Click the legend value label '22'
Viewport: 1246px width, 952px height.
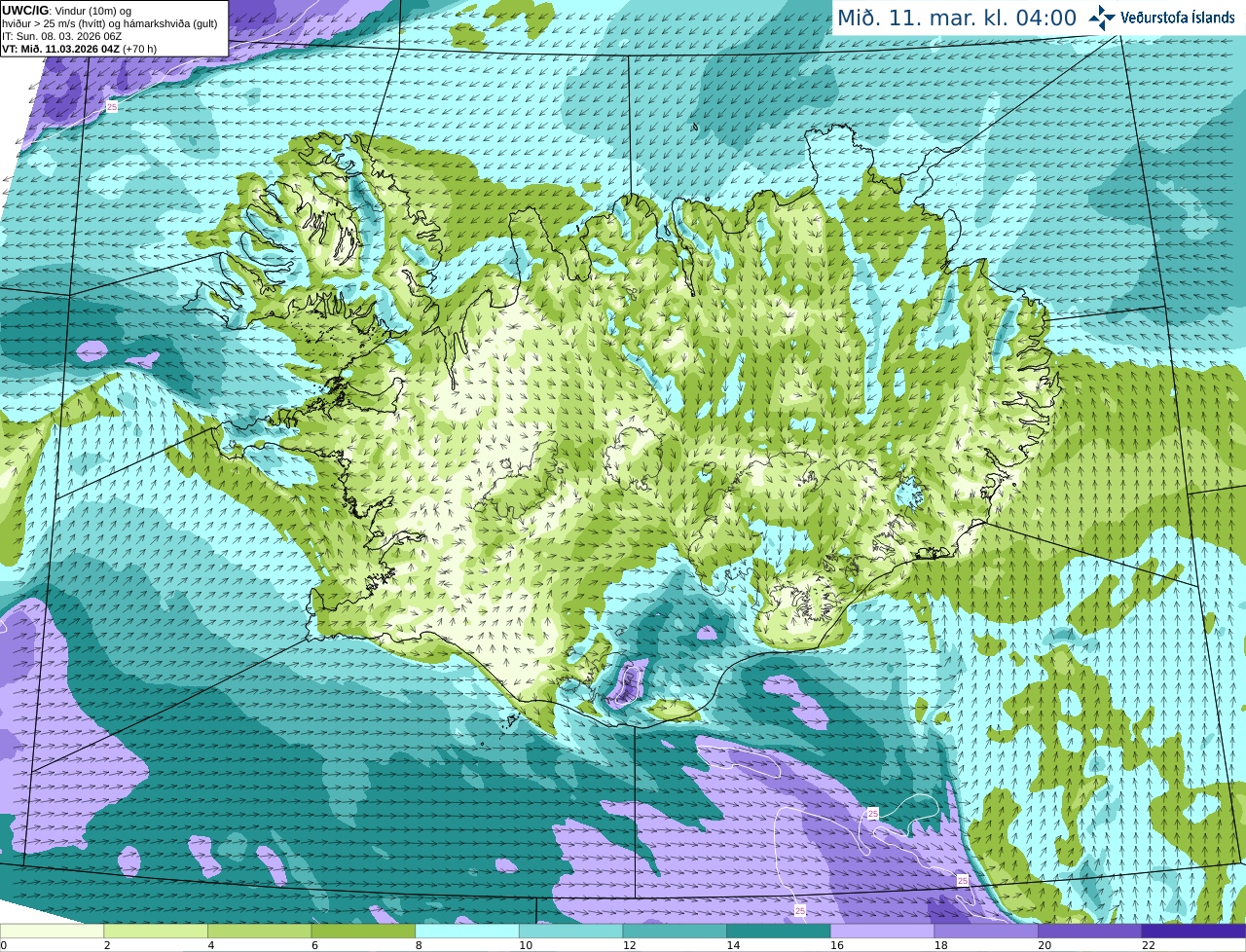point(1149,945)
